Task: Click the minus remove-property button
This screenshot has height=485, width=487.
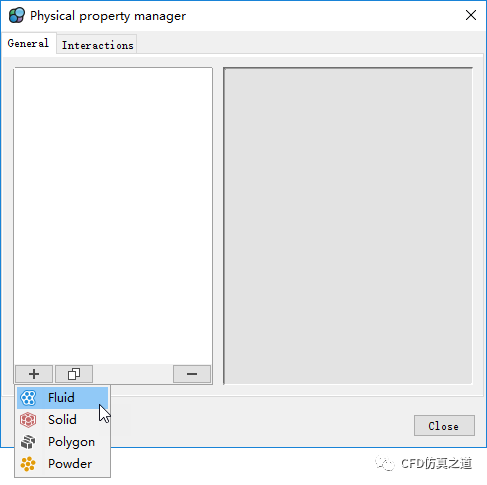Action: [x=192, y=374]
